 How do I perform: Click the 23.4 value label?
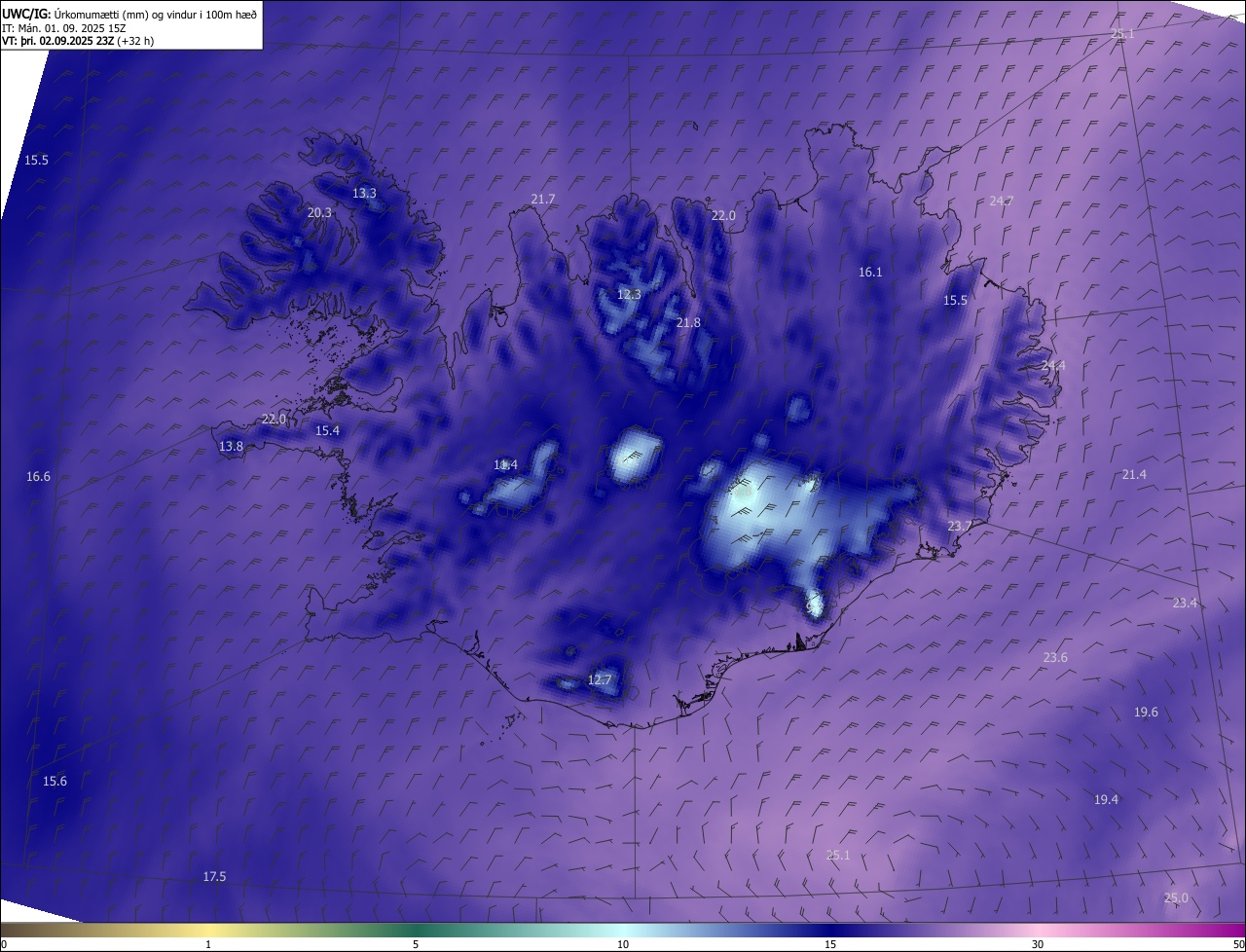1185,604
